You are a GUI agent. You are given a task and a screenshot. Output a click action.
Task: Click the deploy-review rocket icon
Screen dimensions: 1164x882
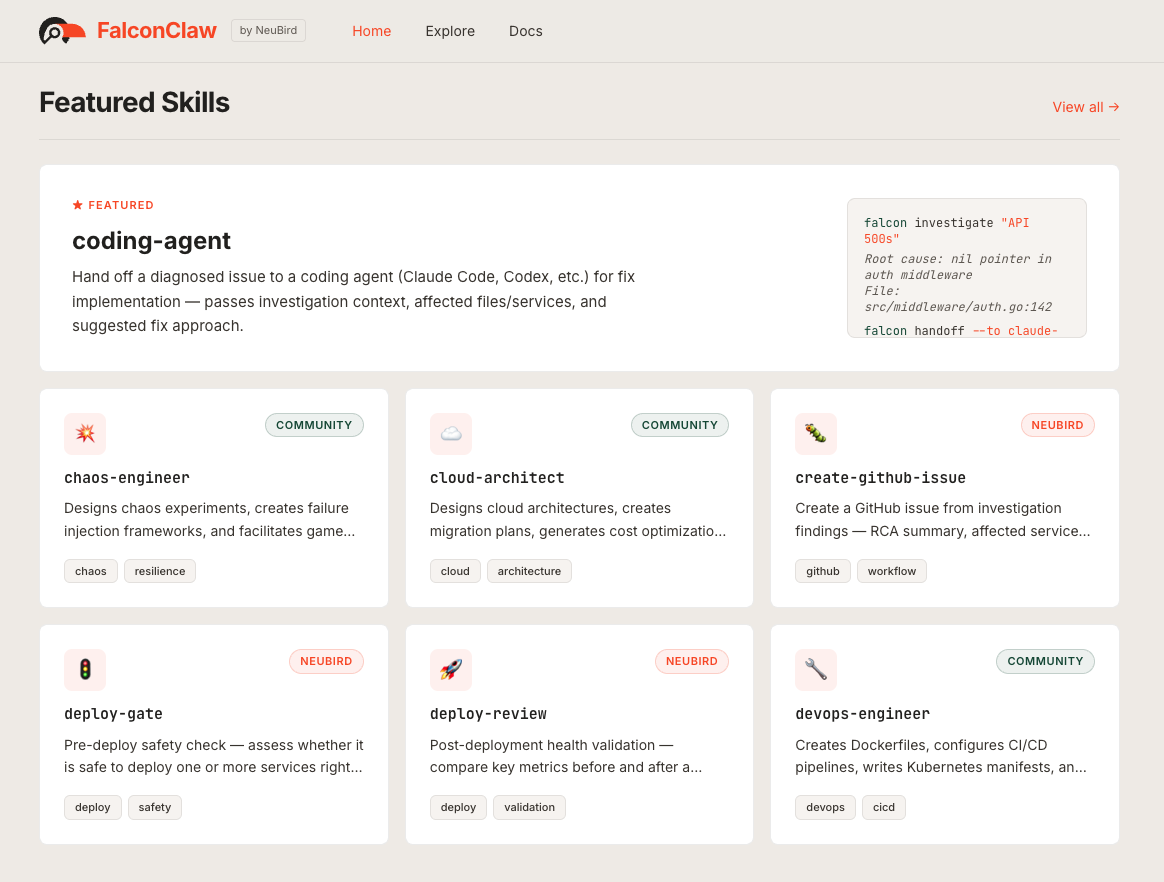(451, 670)
